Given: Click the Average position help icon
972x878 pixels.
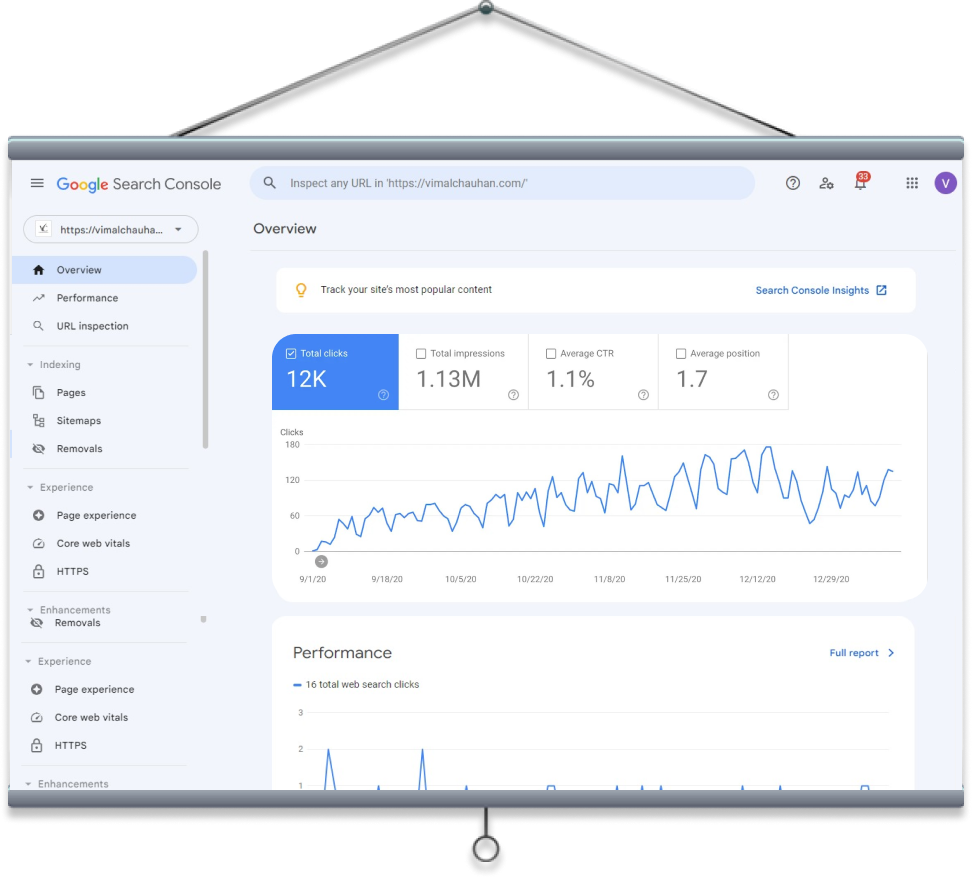Looking at the screenshot, I should click(773, 395).
